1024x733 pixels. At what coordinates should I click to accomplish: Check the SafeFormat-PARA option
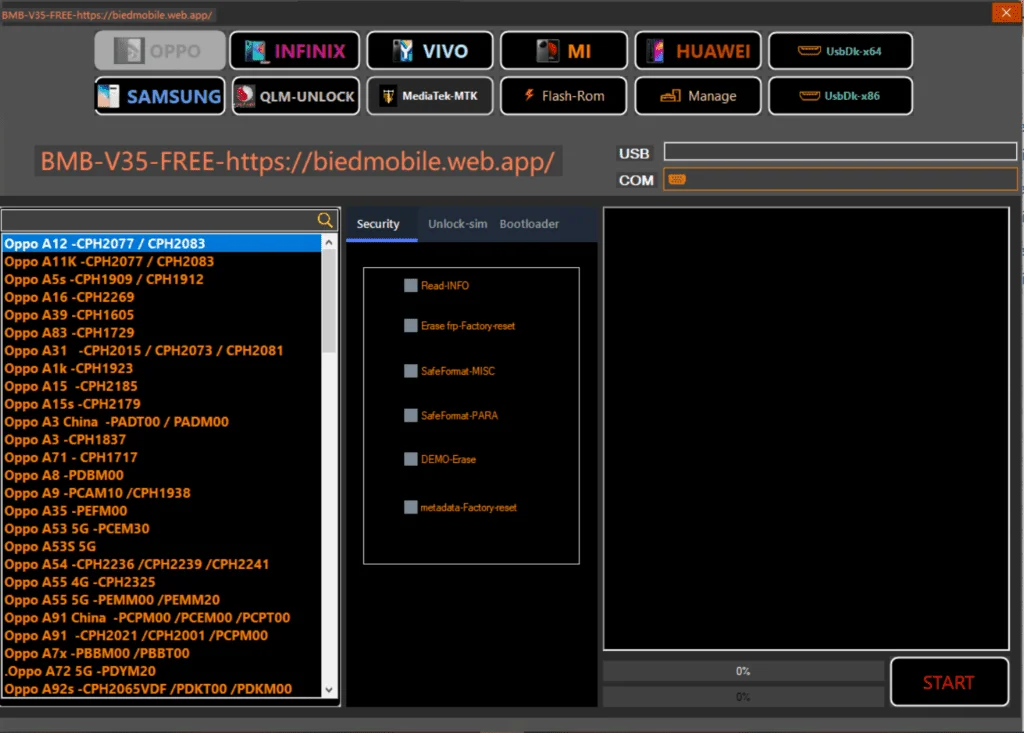click(411, 415)
